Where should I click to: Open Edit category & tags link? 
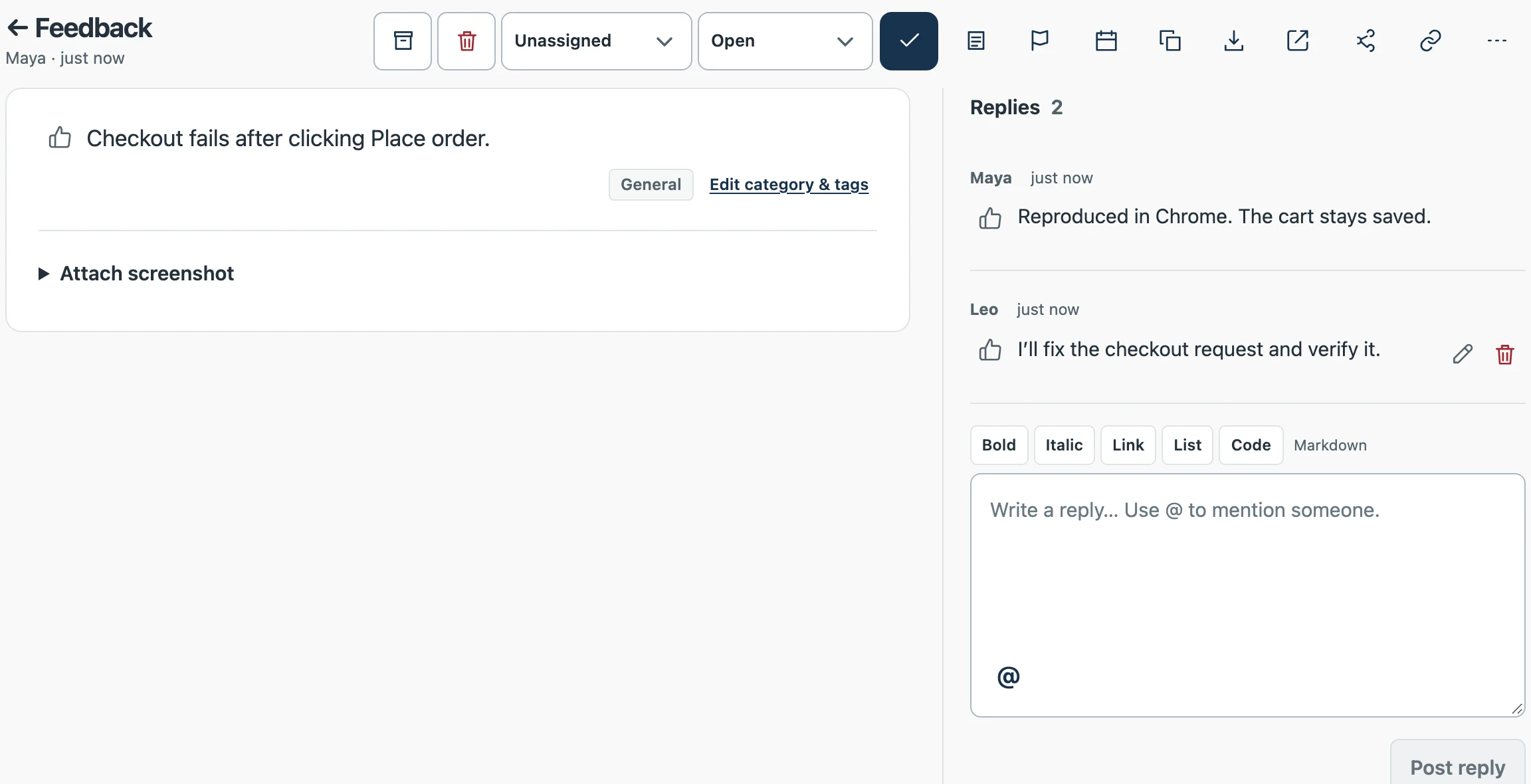click(x=789, y=185)
